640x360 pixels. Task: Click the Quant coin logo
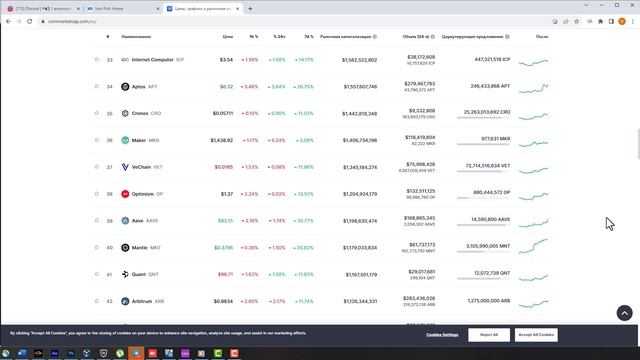[x=125, y=274]
